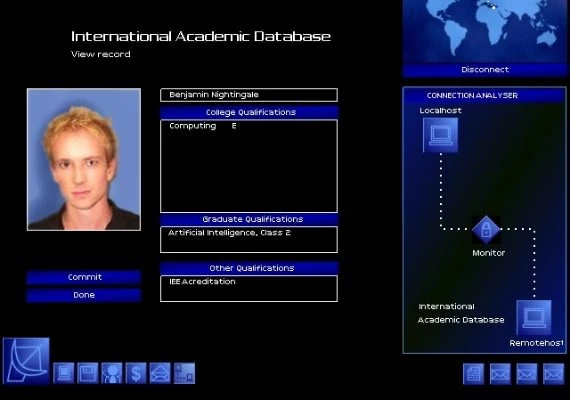Open the hardware computer icon in bottom toolbar
This screenshot has width=570, height=400.
[x=64, y=373]
